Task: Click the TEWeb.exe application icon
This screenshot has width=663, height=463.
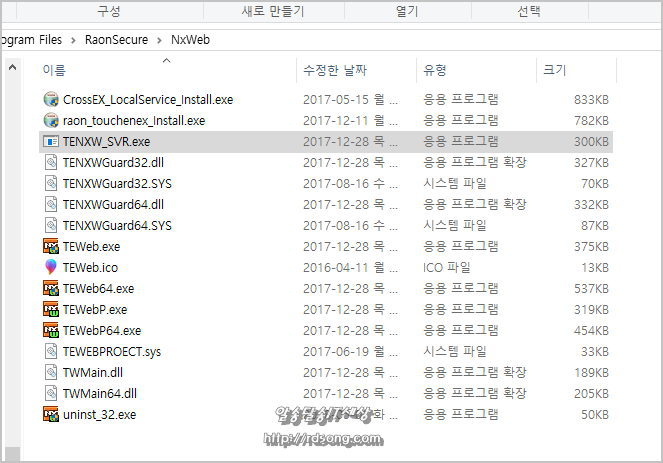Action: tap(52, 246)
